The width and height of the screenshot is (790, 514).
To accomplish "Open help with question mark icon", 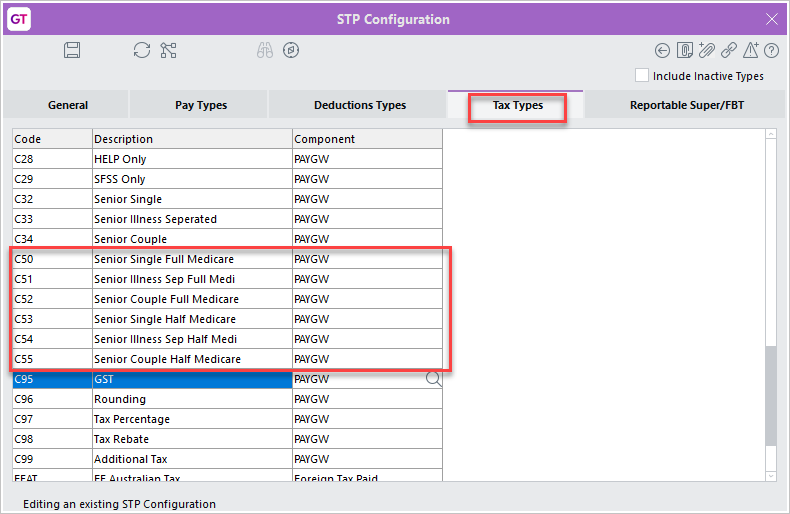I will (x=771, y=50).
